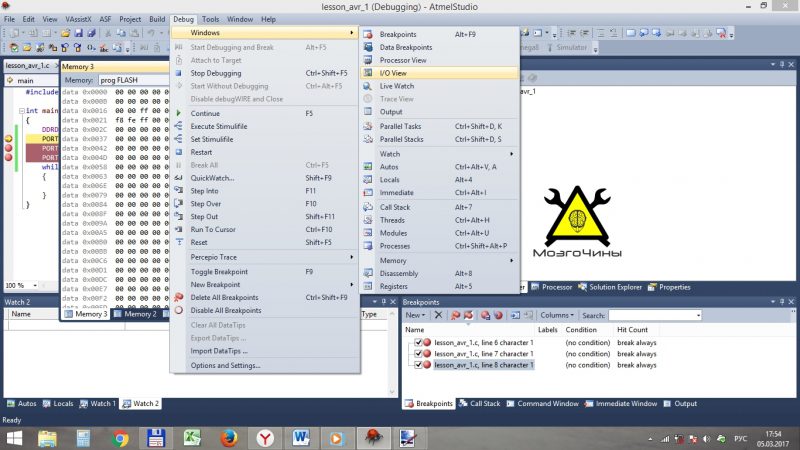
Task: Click the Call Stack icon in submenu
Action: pyautogui.click(x=368, y=207)
